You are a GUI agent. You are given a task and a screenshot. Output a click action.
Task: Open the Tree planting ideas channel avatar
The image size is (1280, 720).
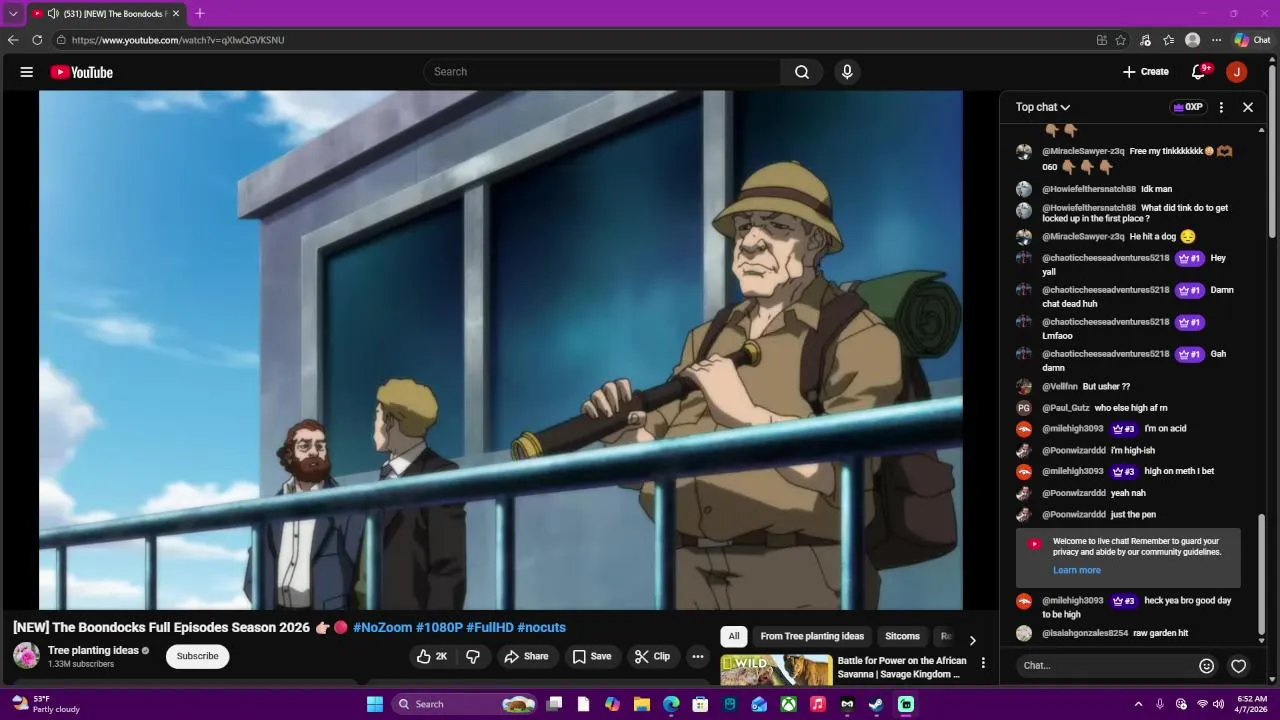click(x=26, y=656)
